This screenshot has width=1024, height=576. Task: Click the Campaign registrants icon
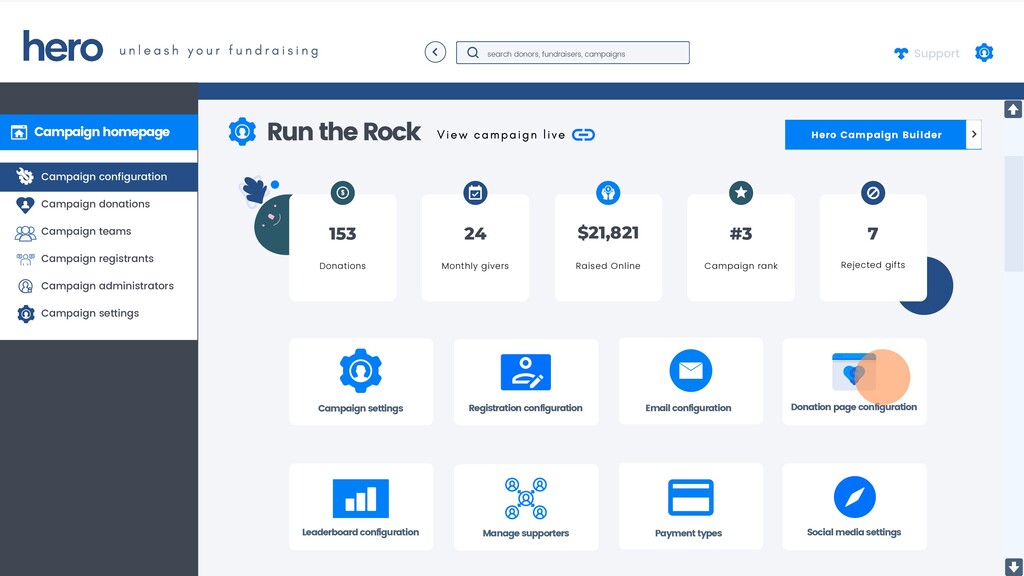click(25, 259)
